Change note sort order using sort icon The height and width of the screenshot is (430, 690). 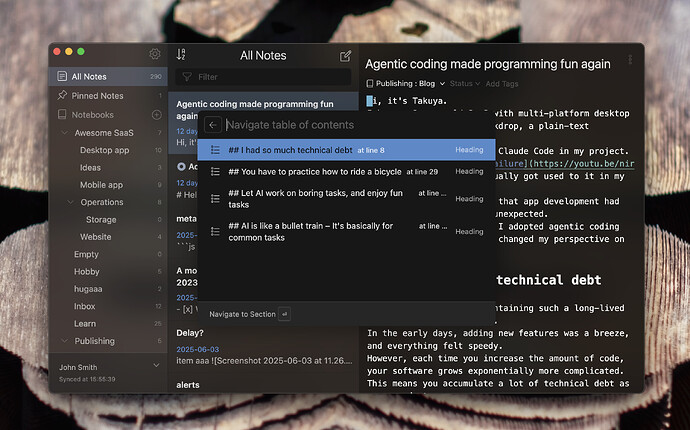181,54
